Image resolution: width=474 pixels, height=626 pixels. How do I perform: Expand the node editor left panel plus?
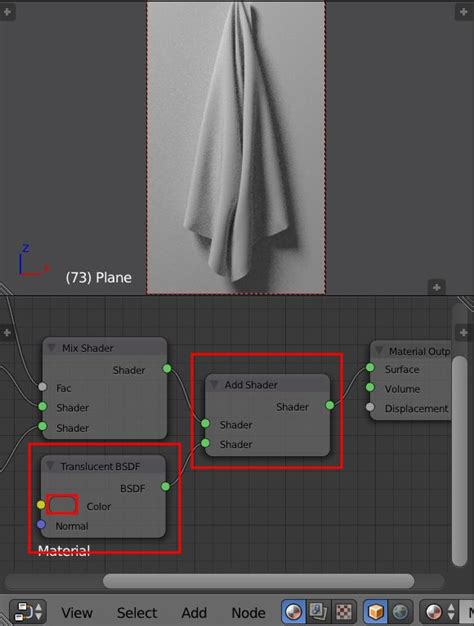click(6, 333)
